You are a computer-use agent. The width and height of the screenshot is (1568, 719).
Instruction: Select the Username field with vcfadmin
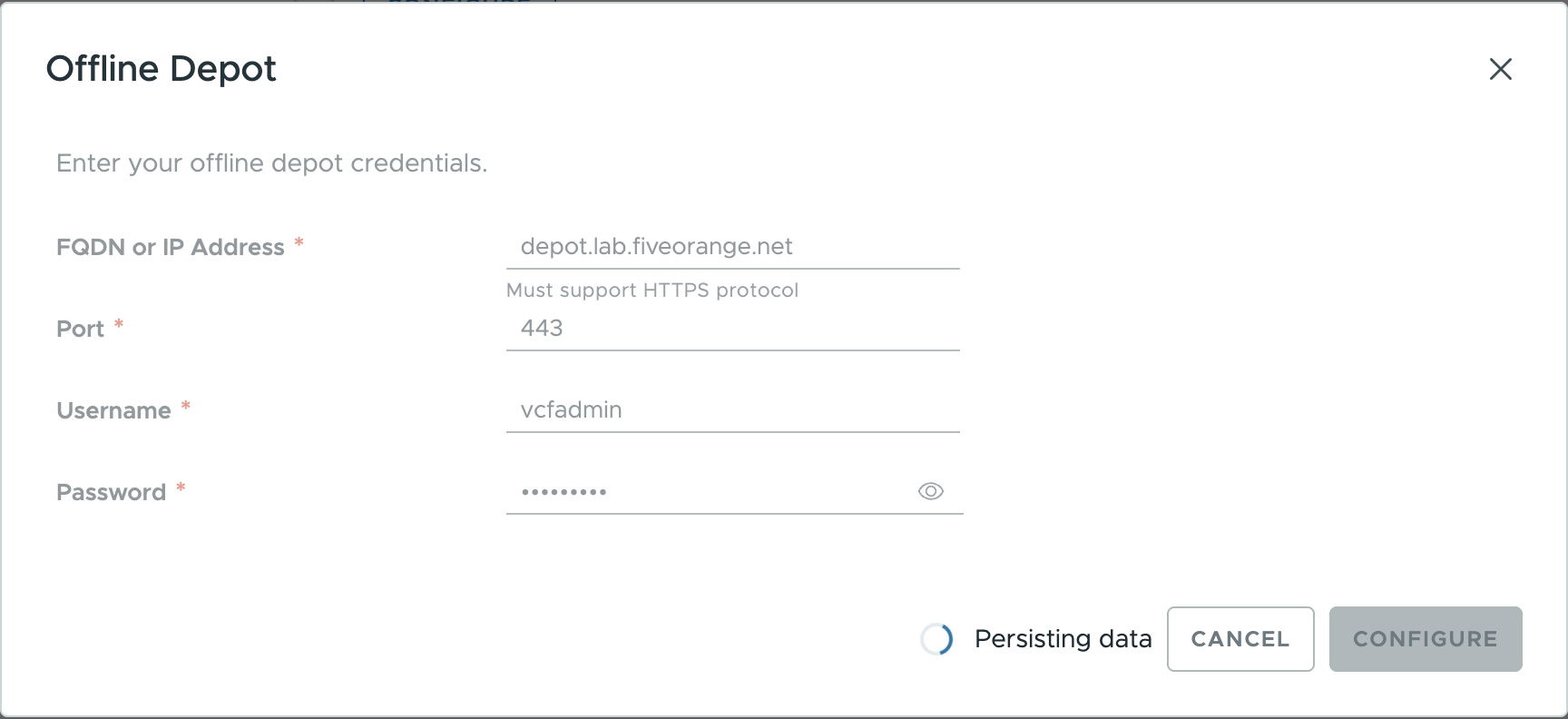pos(731,410)
